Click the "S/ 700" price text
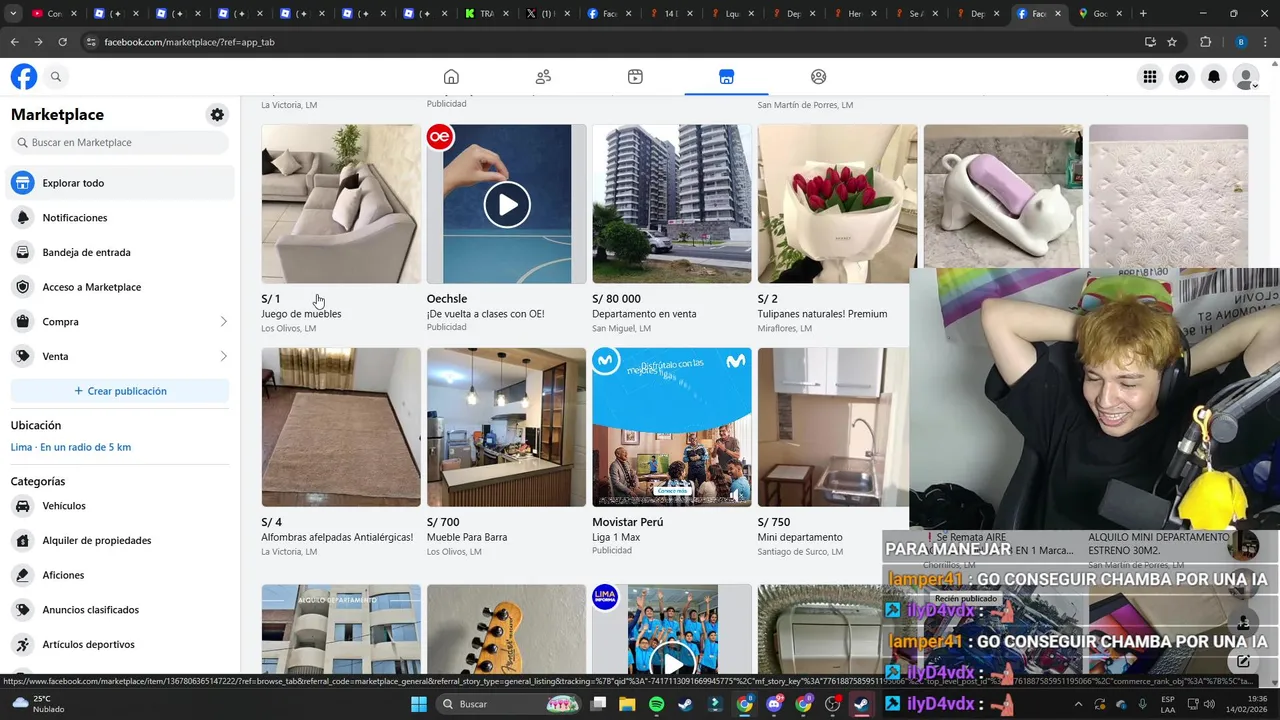 click(x=443, y=522)
